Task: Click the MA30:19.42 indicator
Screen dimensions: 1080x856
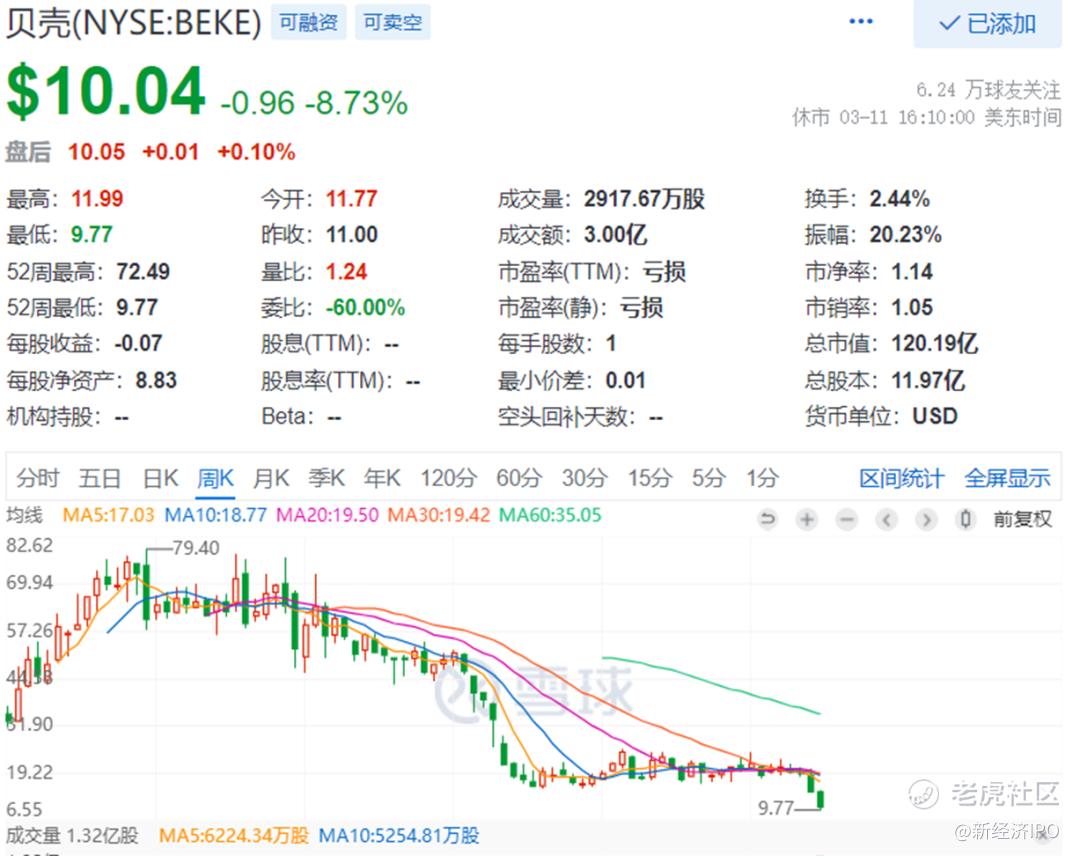Action: [439, 515]
